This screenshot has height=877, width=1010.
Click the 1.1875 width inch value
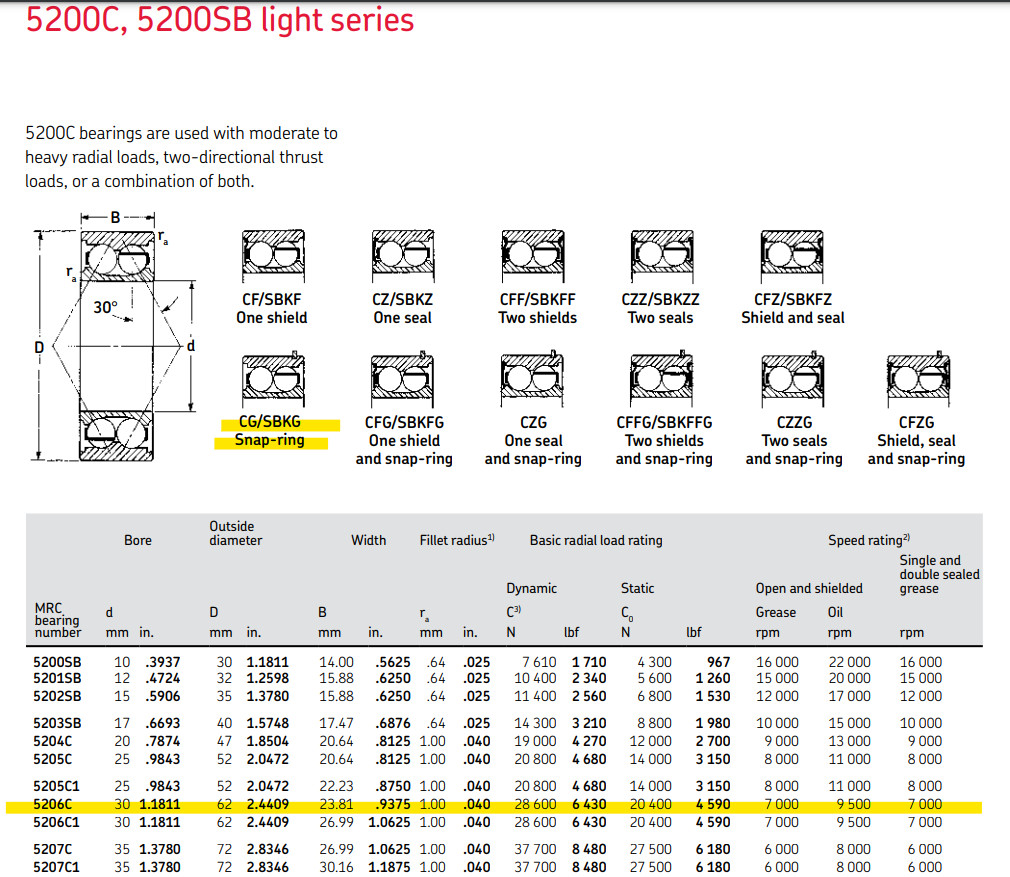coord(389,867)
